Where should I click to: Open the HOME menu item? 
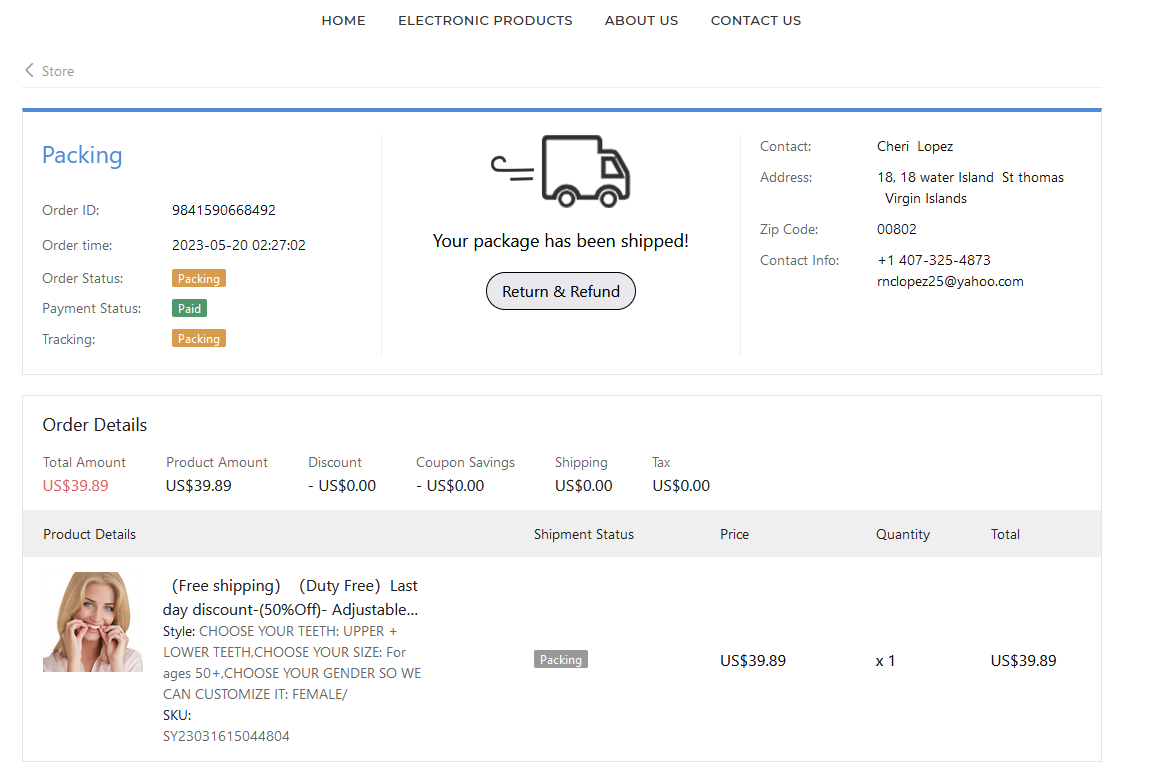(343, 20)
